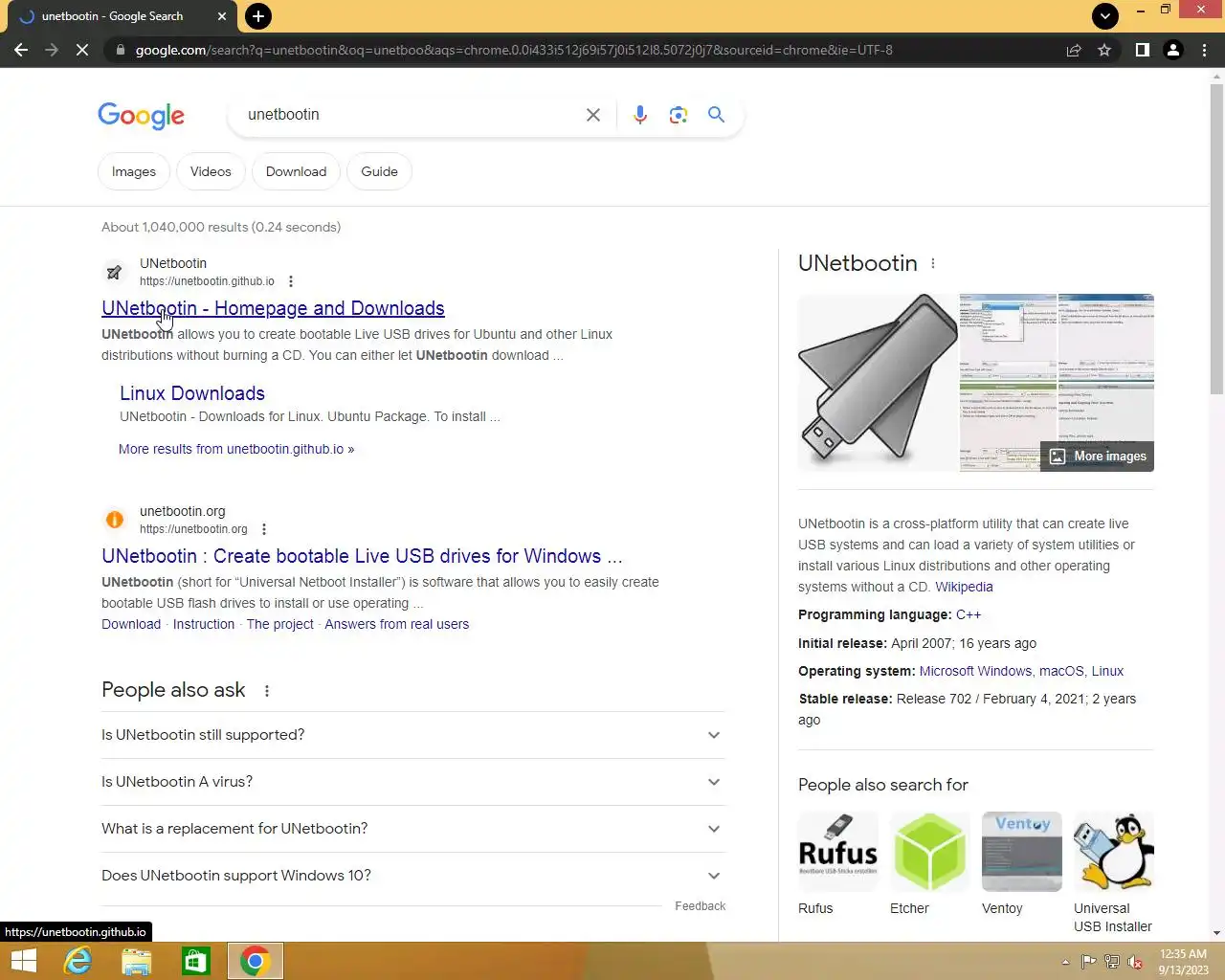The width and height of the screenshot is (1225, 980).
Task: Expand Does UNetbootin support Windows 10?
Action: 413,876
